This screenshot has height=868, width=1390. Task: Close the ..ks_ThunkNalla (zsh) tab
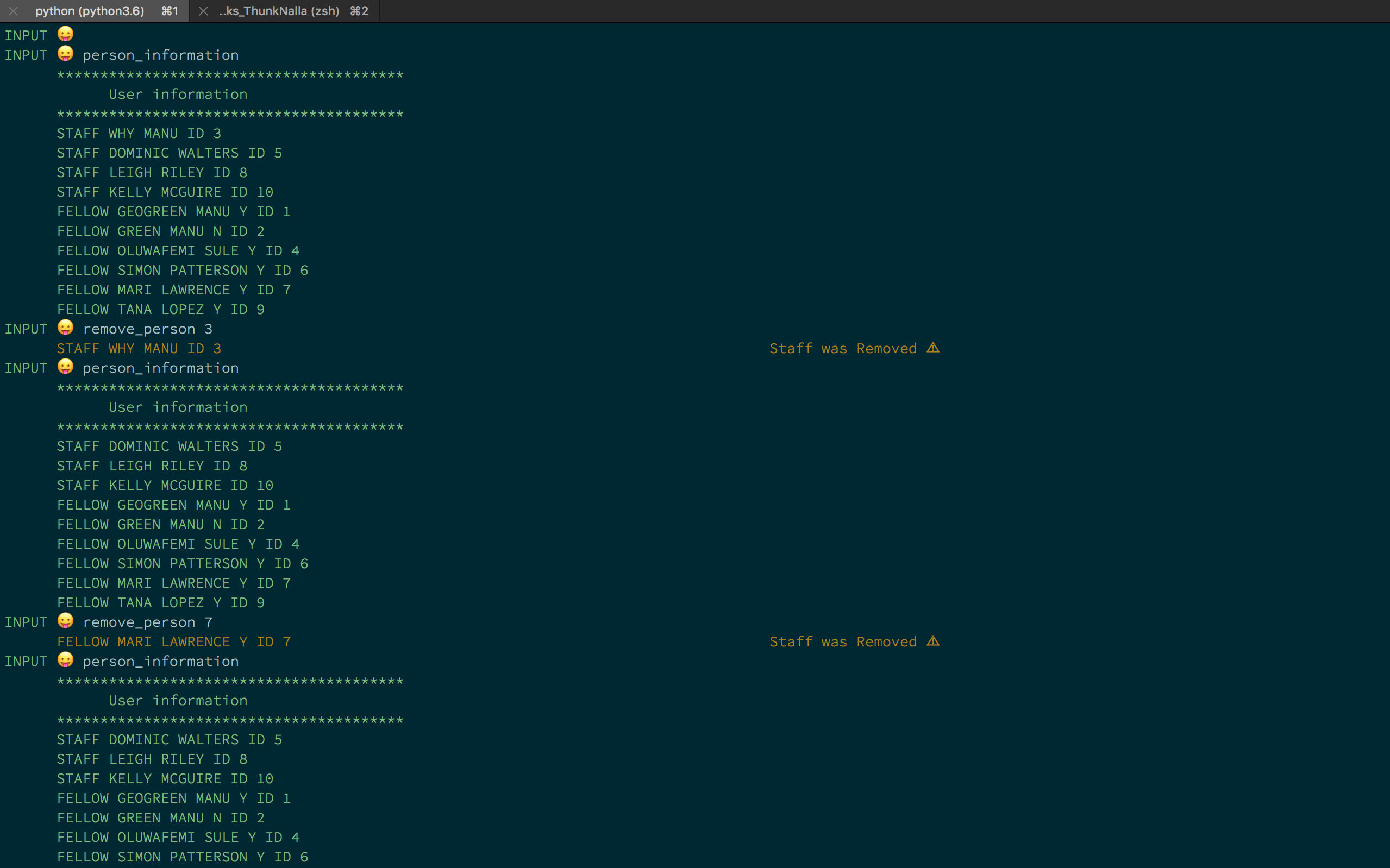[x=203, y=11]
